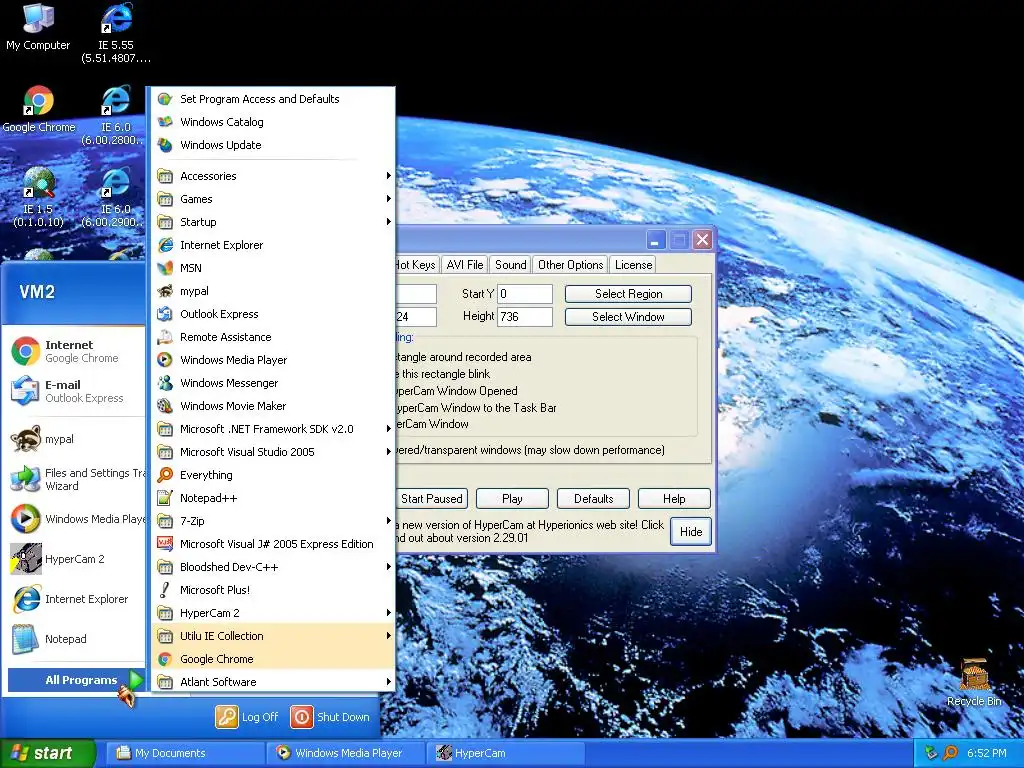Expand Startup submenu

click(x=273, y=222)
